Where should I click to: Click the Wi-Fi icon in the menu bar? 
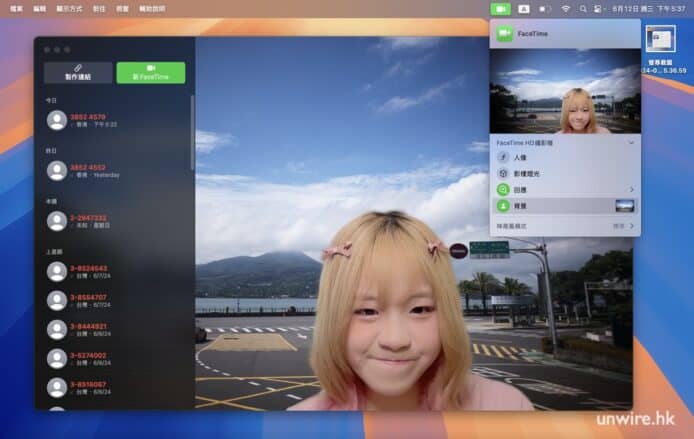pos(565,8)
